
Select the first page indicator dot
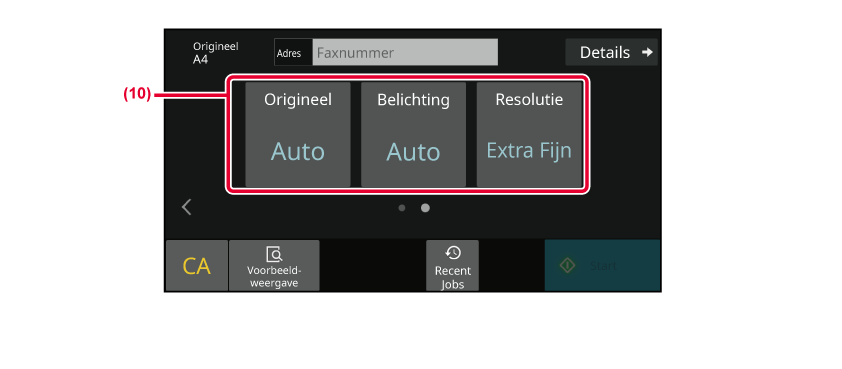pos(402,208)
